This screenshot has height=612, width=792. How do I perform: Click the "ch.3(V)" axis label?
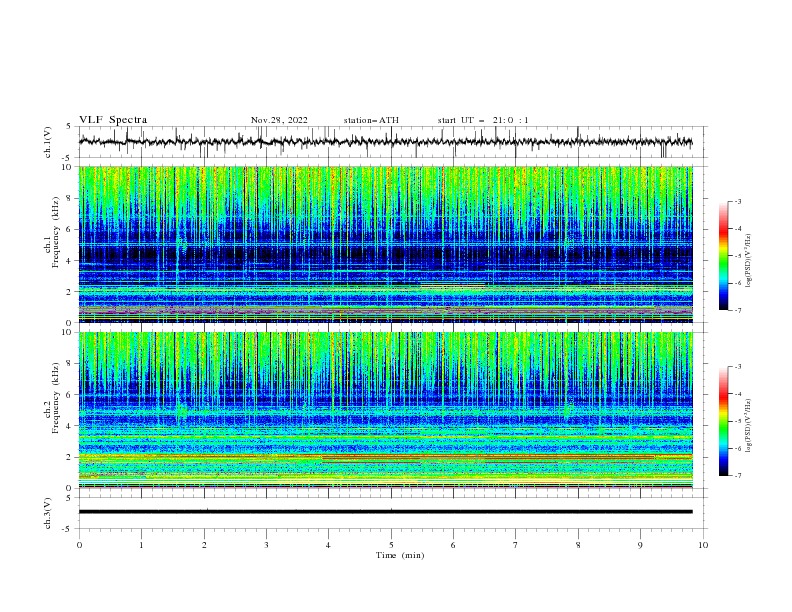pos(48,513)
